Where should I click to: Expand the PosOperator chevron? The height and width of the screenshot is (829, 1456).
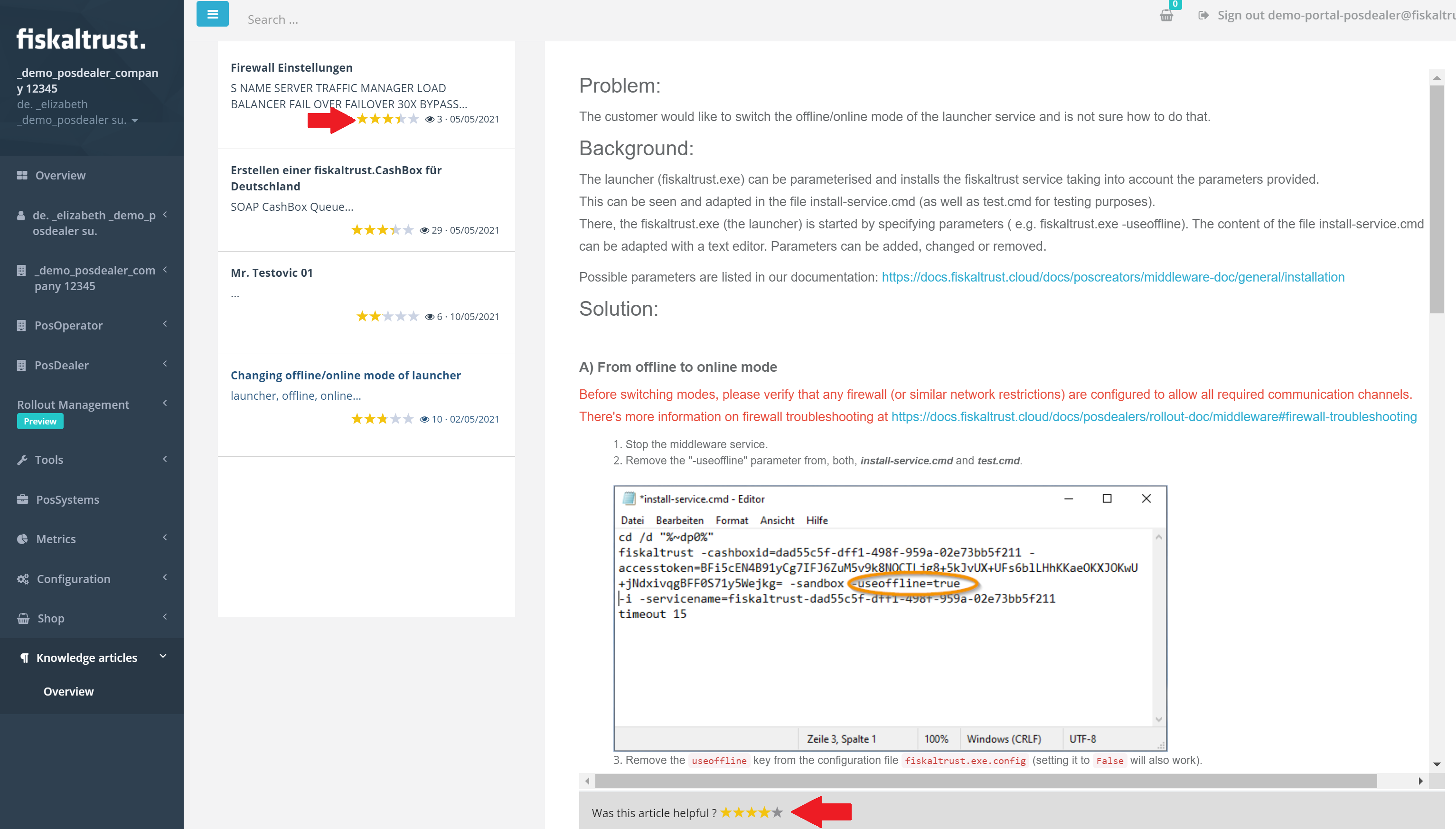pyautogui.click(x=165, y=324)
